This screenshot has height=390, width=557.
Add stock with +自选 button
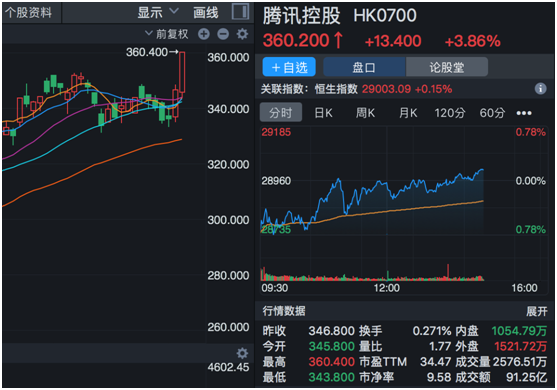coord(289,67)
